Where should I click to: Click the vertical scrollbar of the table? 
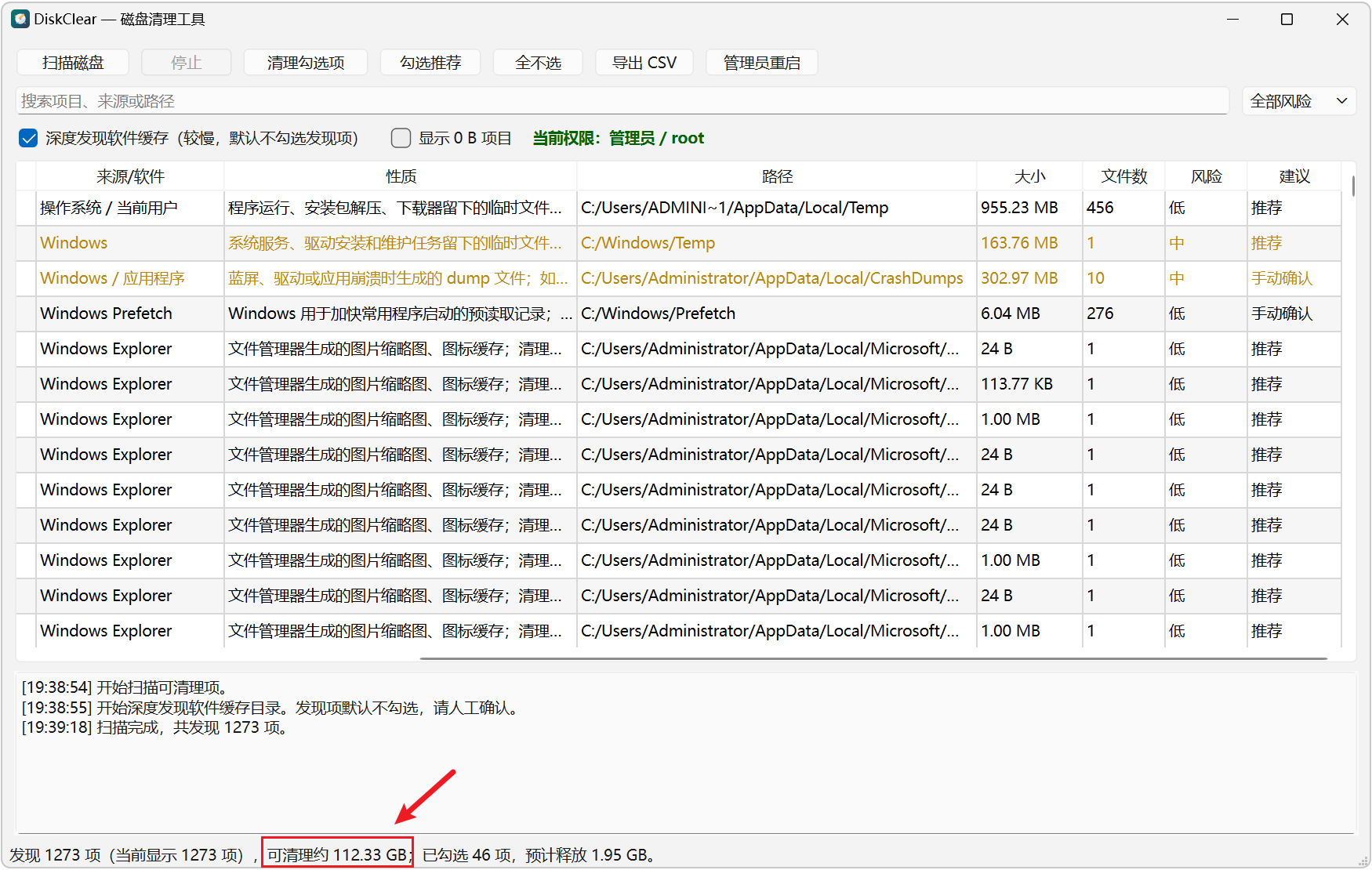1353,186
